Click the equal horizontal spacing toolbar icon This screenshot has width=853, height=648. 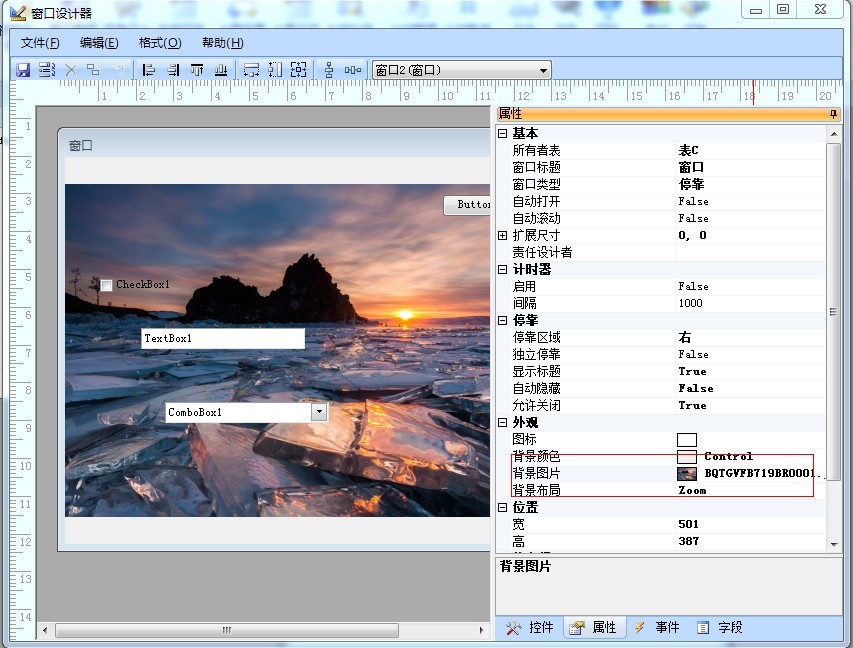353,70
